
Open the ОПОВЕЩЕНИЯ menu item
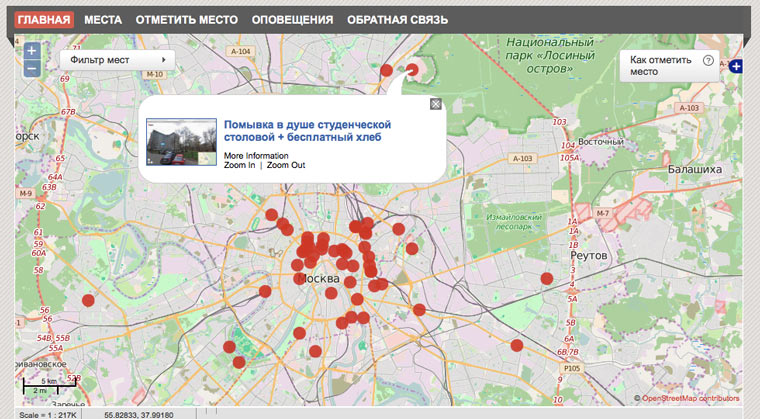coord(292,20)
